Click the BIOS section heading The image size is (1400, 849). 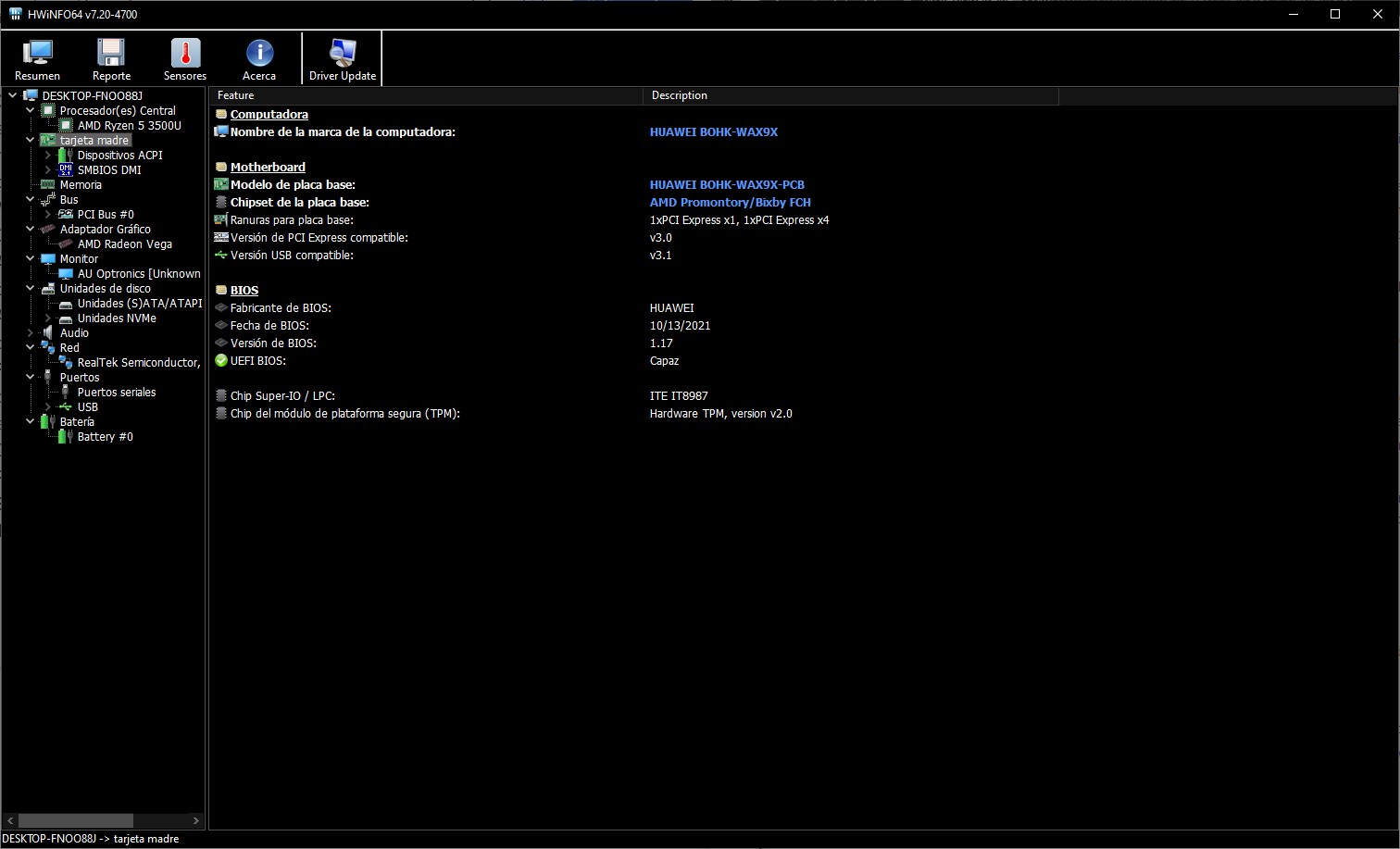tap(244, 290)
